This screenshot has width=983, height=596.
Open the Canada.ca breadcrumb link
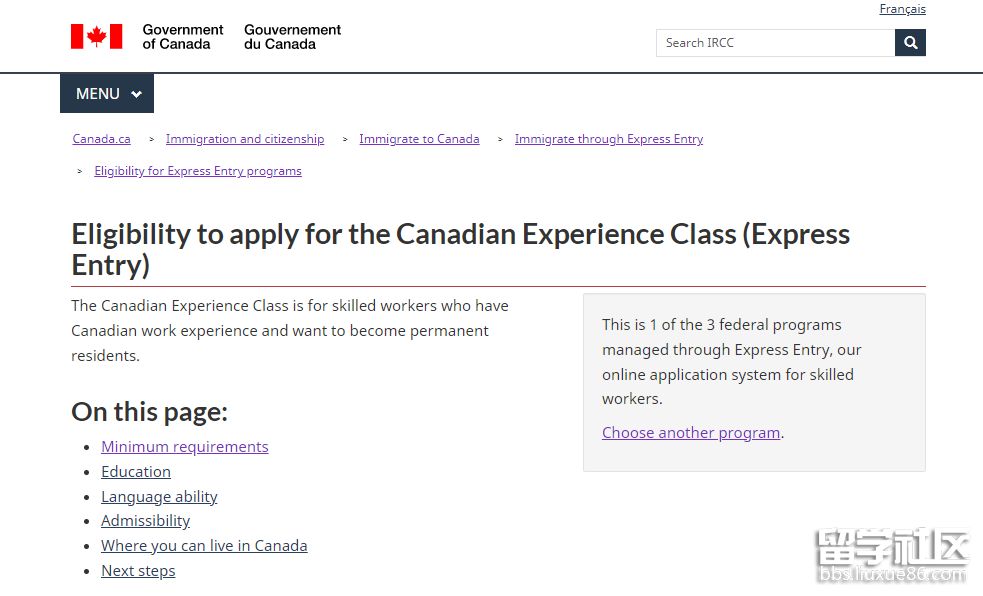[102, 139]
